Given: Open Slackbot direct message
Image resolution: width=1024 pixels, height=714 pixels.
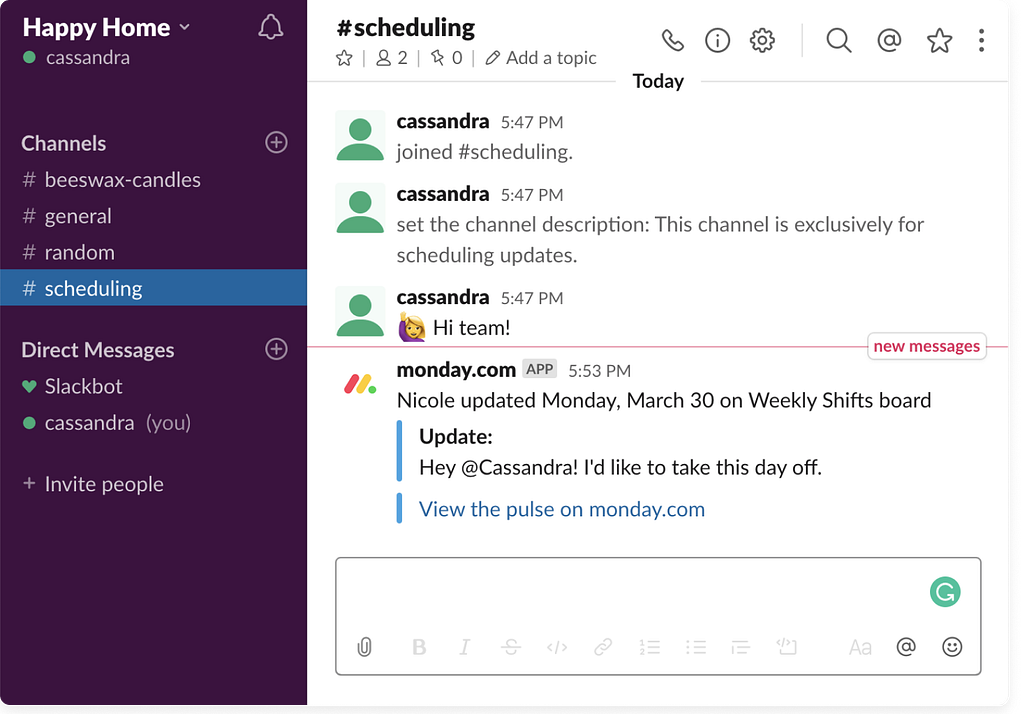Looking at the screenshot, I should (x=83, y=386).
